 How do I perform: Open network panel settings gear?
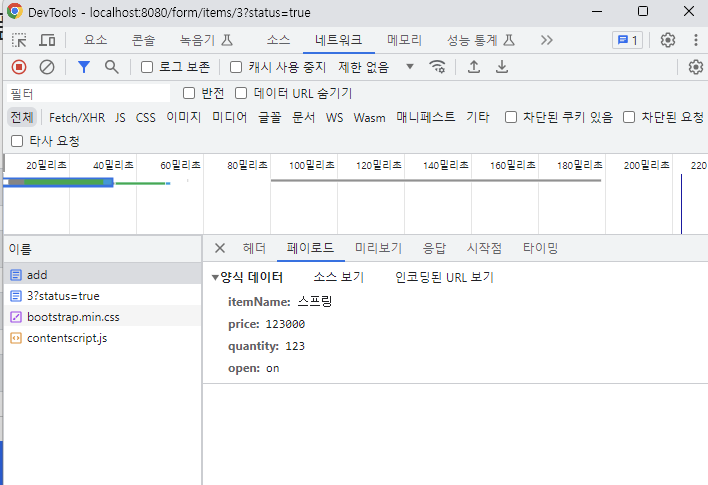click(x=695, y=67)
